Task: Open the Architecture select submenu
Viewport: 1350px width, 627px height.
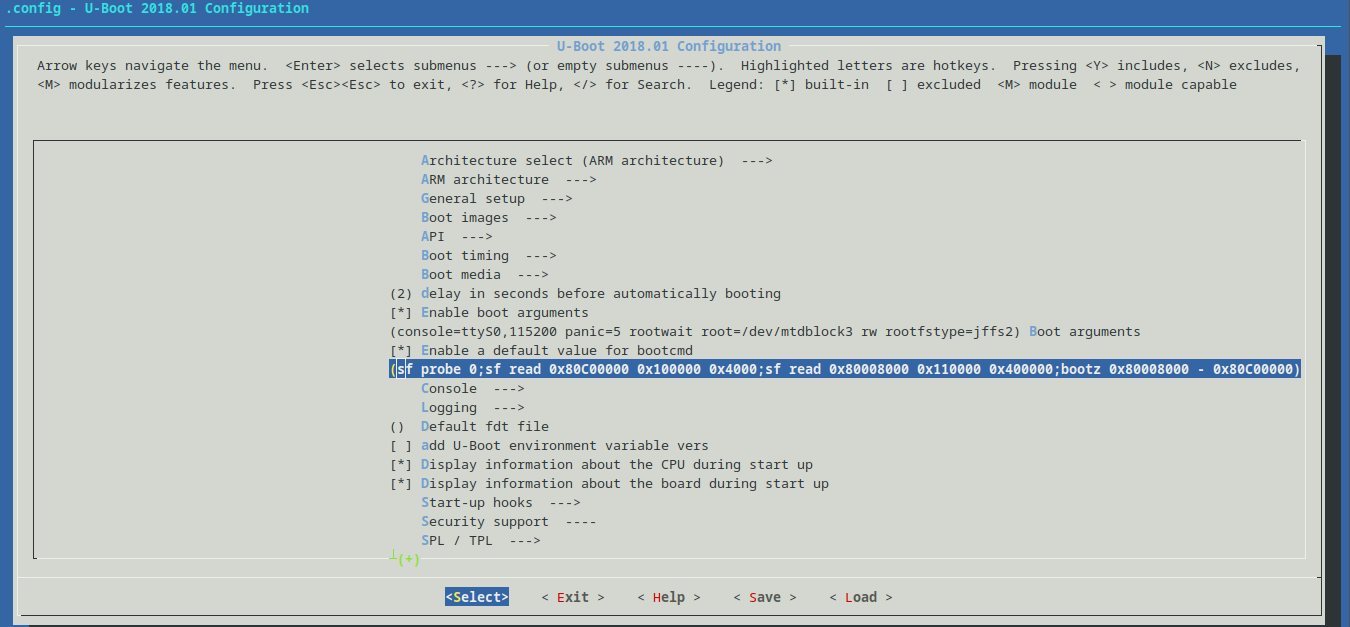Action: [x=597, y=161]
